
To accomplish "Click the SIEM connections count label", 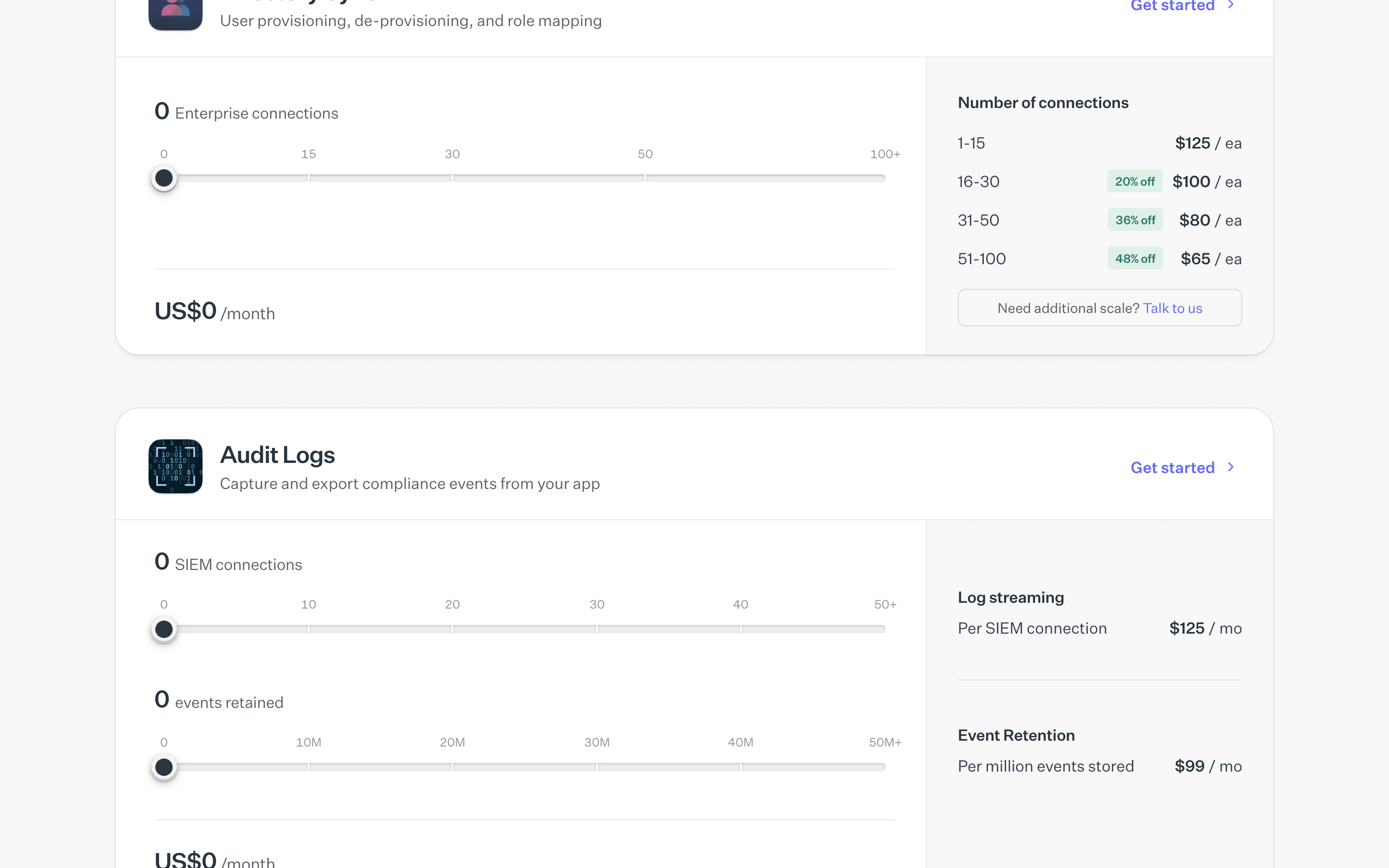I will point(228,563).
